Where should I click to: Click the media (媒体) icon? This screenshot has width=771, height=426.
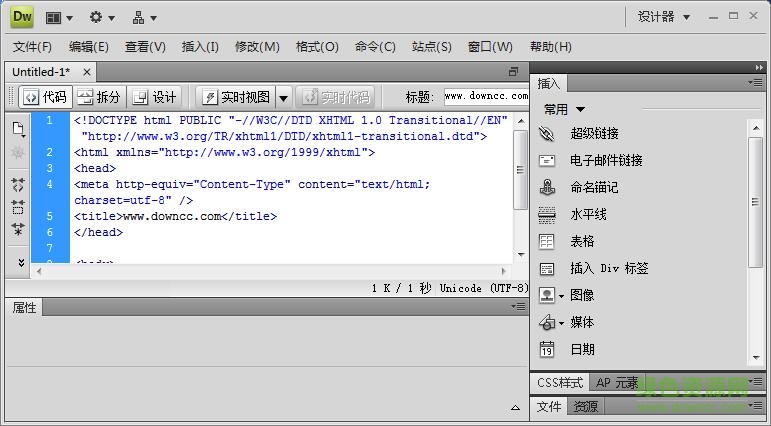(x=547, y=322)
